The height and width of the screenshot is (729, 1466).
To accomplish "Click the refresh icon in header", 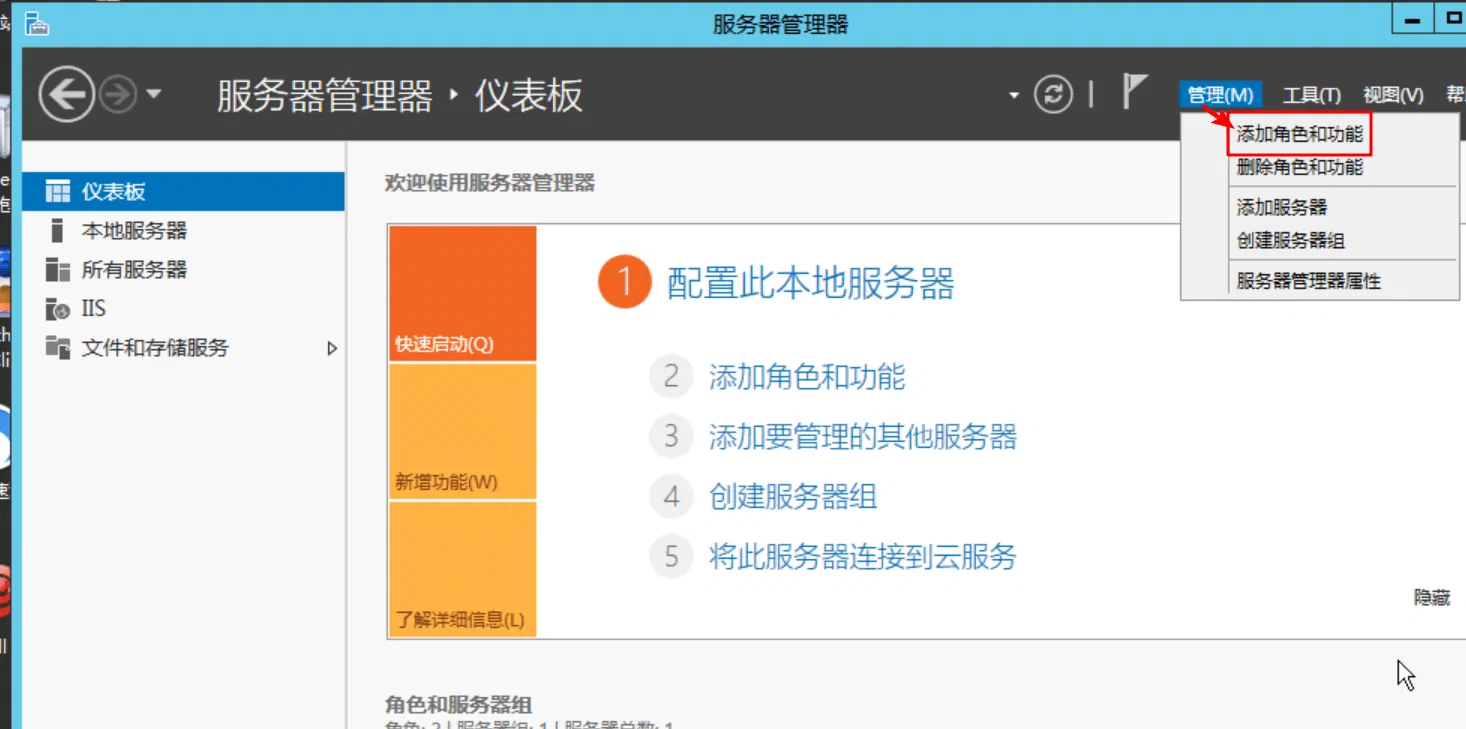I will [x=1053, y=95].
